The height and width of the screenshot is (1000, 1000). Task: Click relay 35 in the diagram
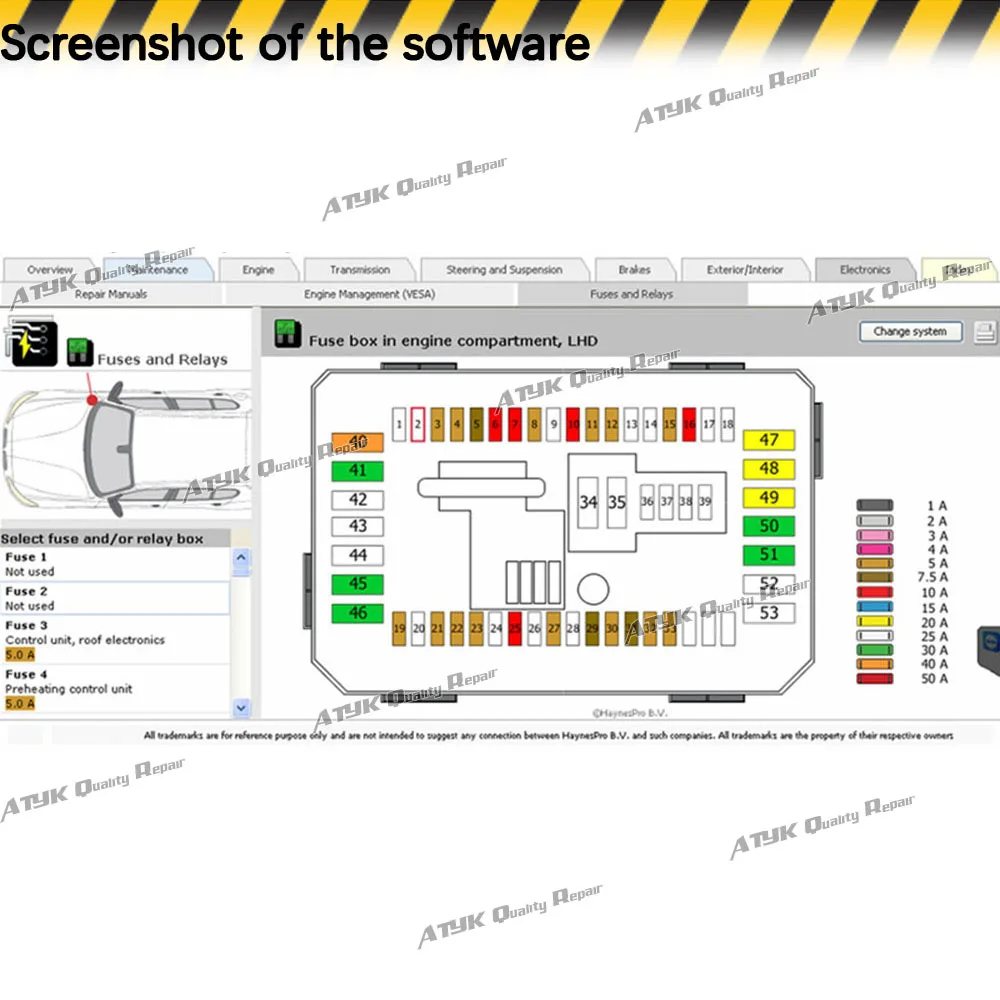[617, 503]
